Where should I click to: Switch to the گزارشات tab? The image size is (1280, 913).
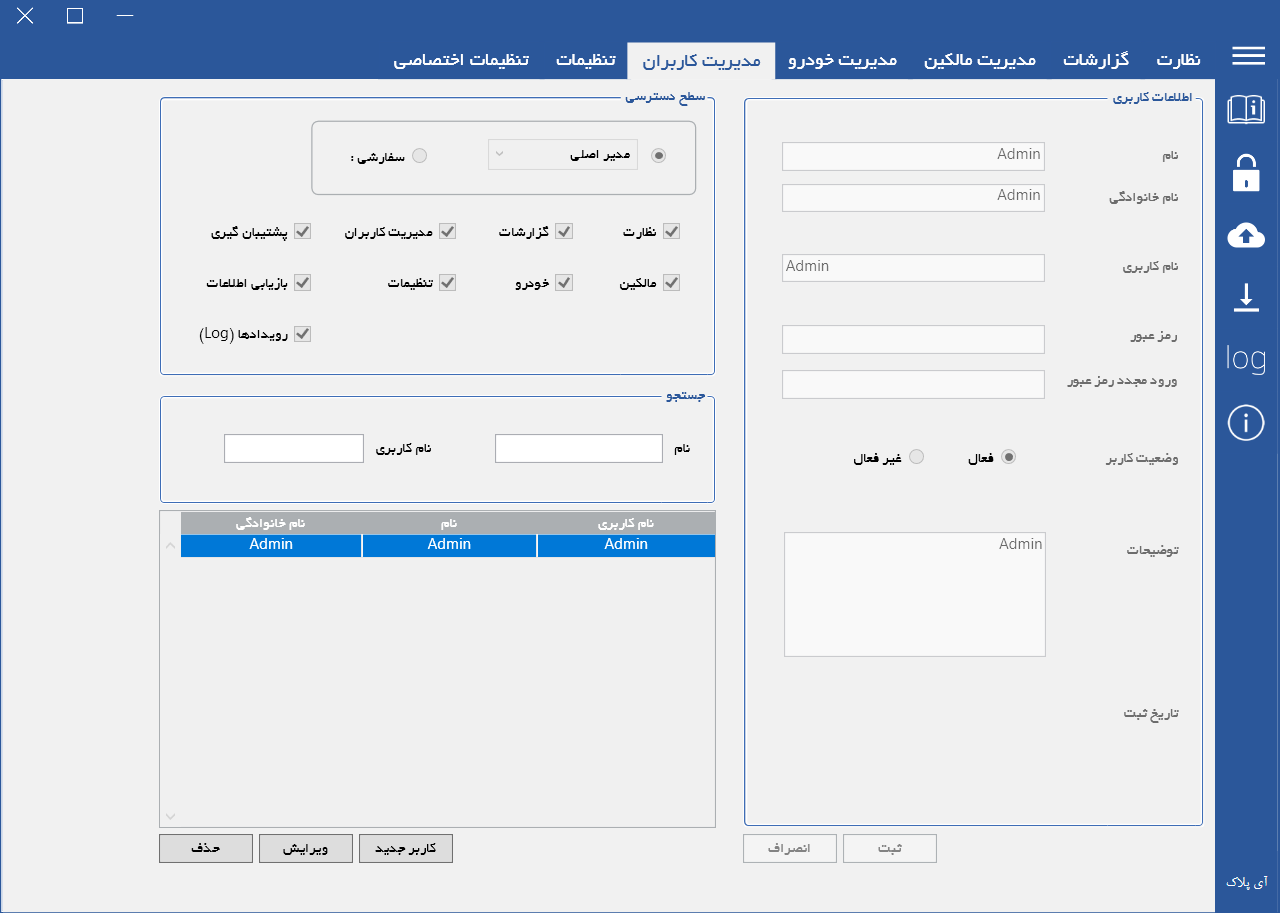tap(1095, 60)
